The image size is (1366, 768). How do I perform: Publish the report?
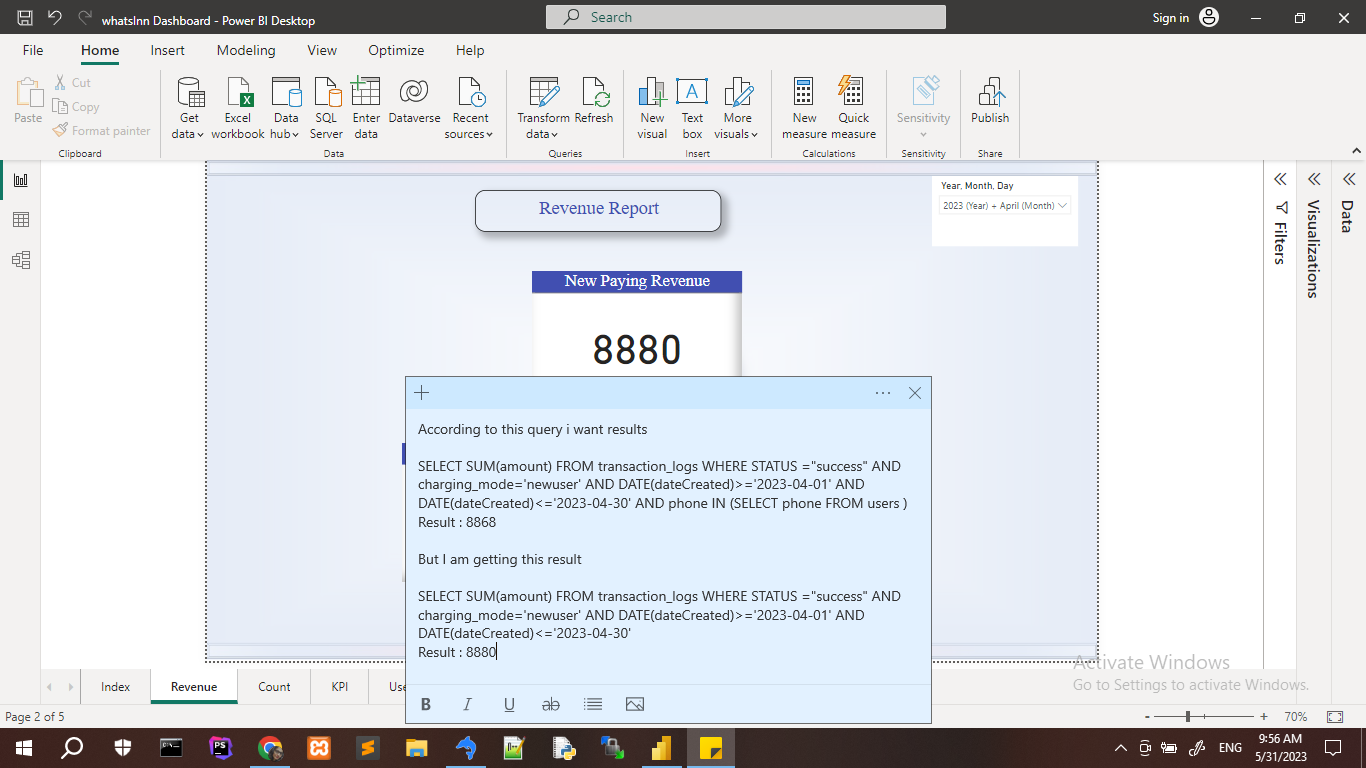coord(990,101)
